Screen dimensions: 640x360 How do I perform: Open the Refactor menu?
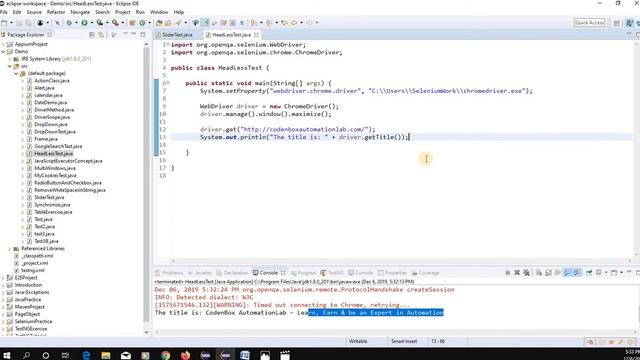(56, 12)
